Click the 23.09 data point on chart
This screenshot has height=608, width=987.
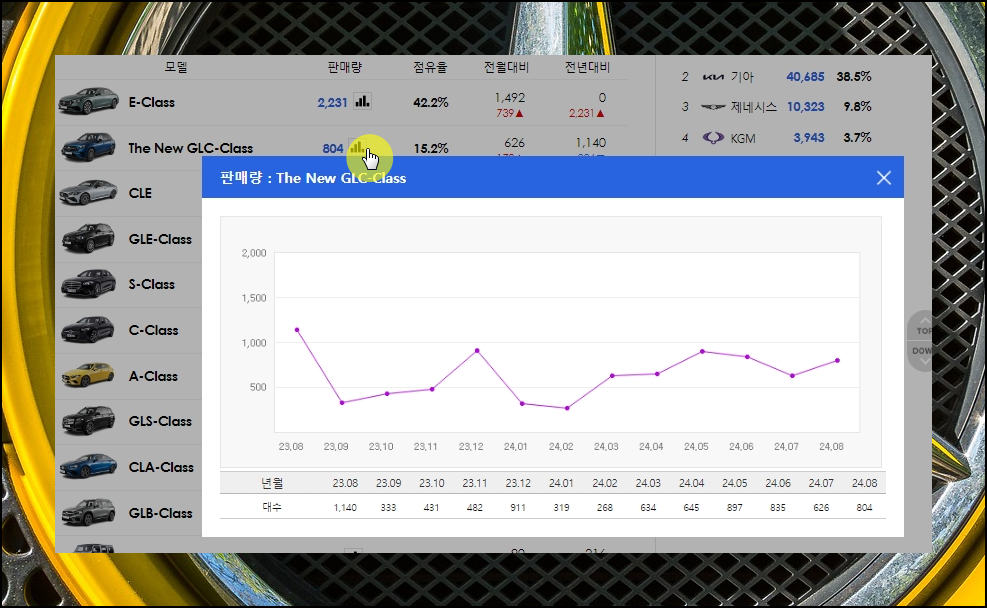342,403
